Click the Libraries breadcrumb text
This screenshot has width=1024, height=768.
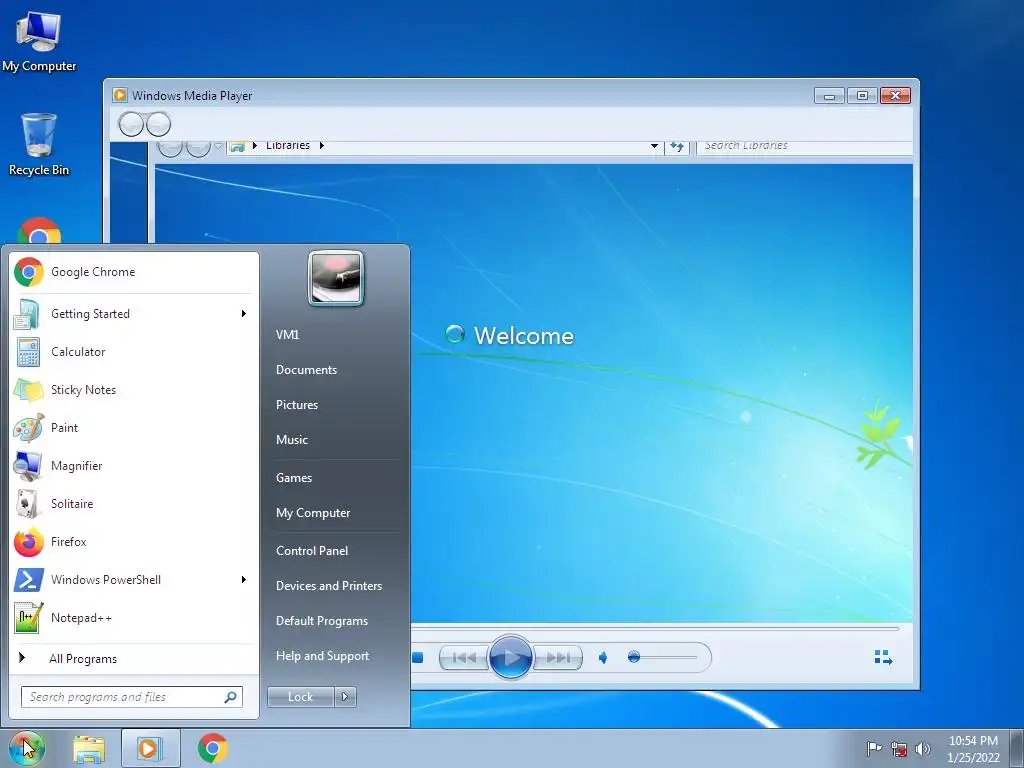[x=287, y=145]
